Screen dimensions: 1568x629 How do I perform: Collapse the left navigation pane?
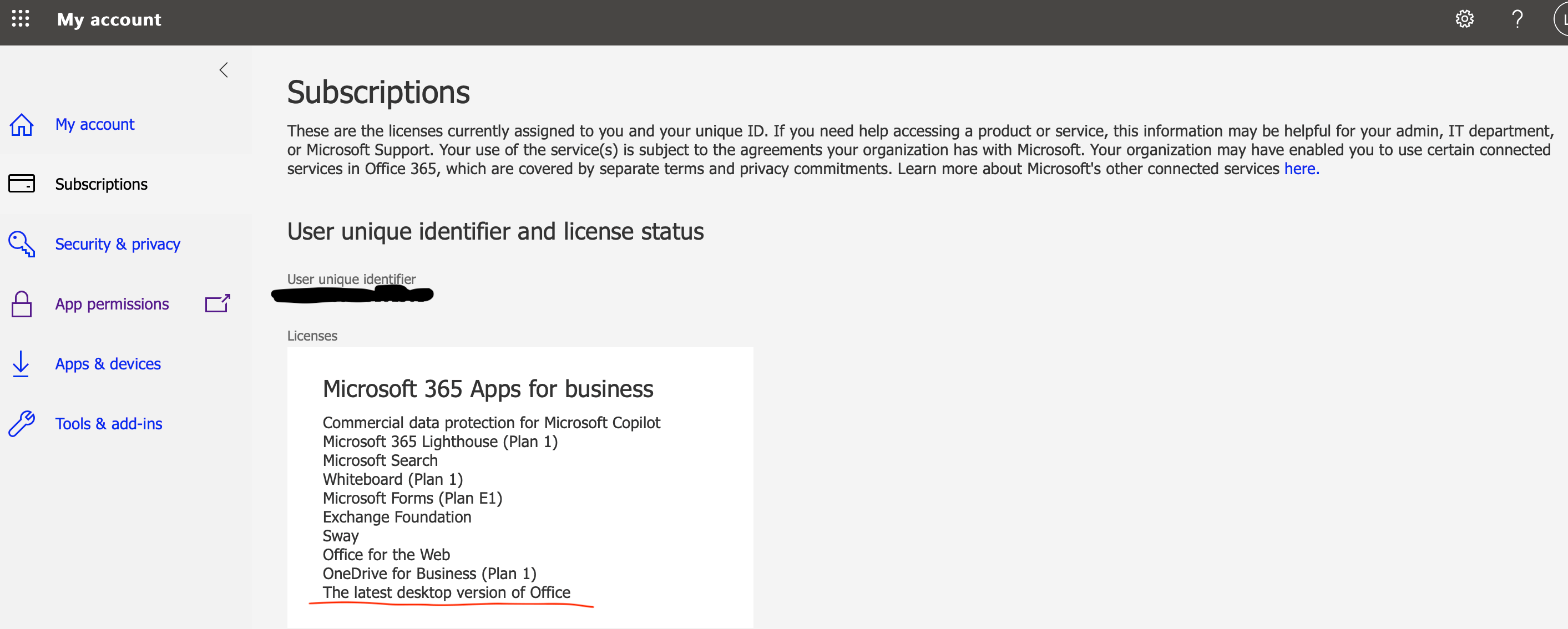224,70
